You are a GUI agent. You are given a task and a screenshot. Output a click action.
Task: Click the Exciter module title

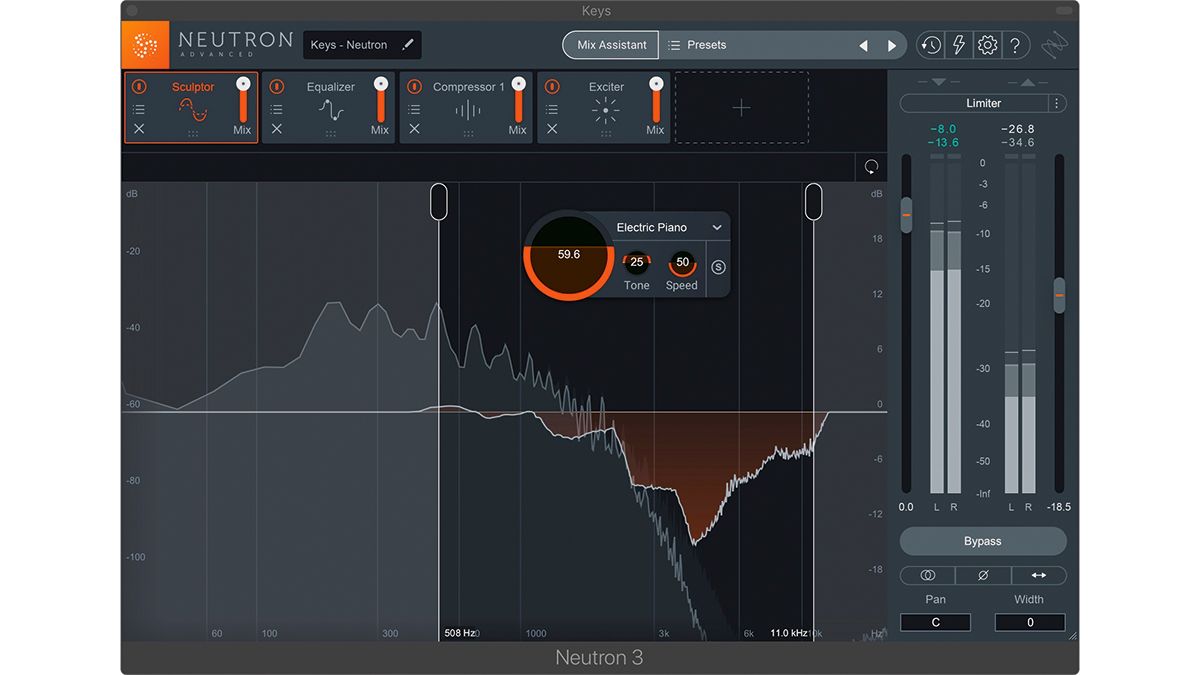tap(606, 87)
